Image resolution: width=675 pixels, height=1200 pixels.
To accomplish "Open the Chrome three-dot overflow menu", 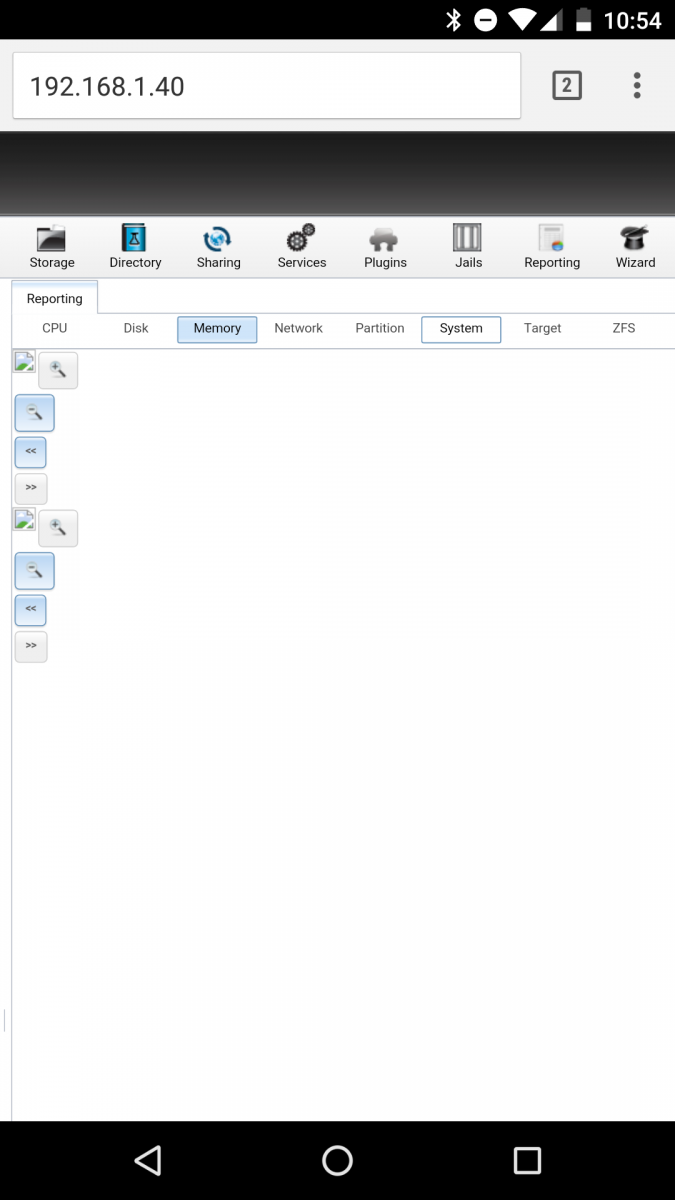I will 637,86.
